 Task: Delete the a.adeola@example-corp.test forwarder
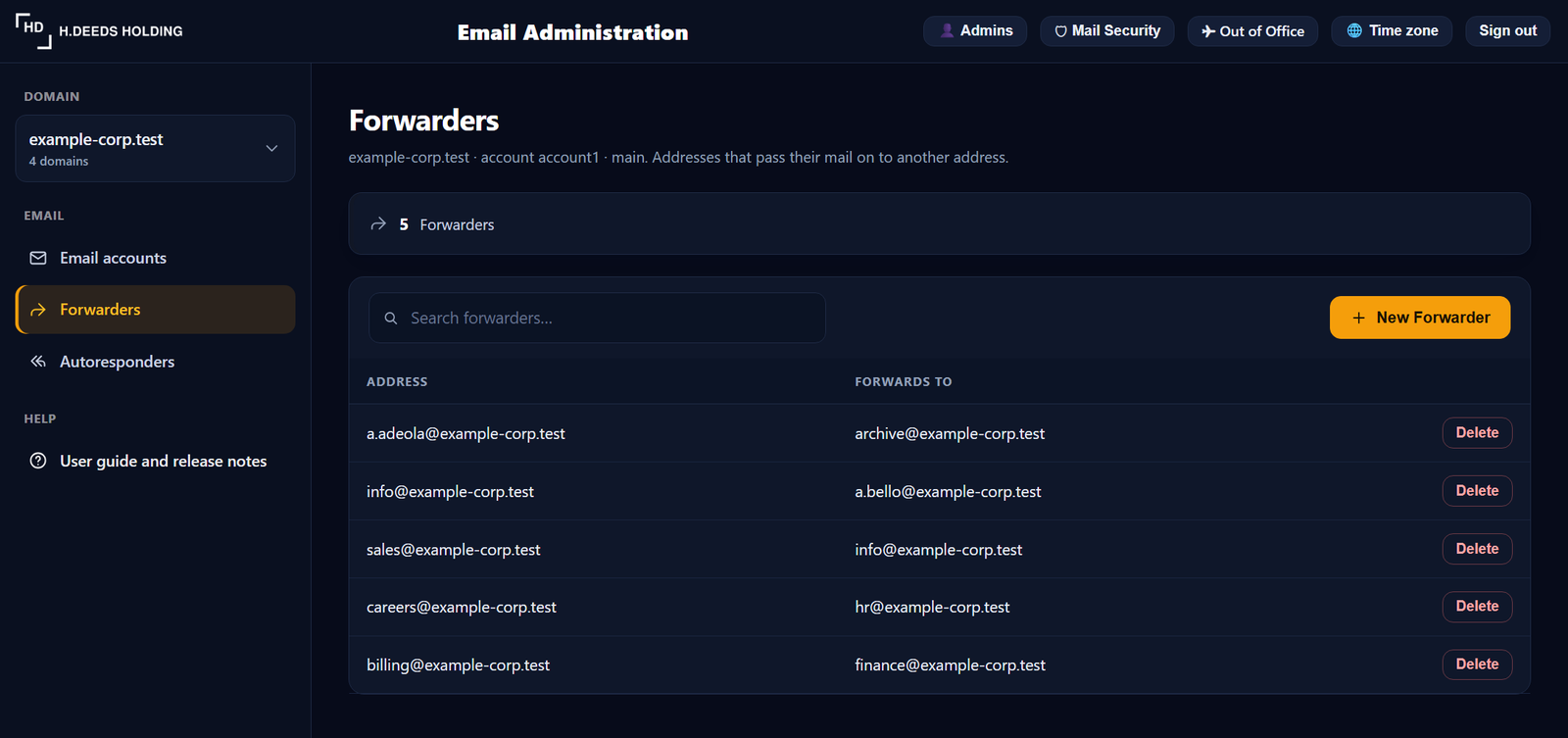coord(1477,432)
